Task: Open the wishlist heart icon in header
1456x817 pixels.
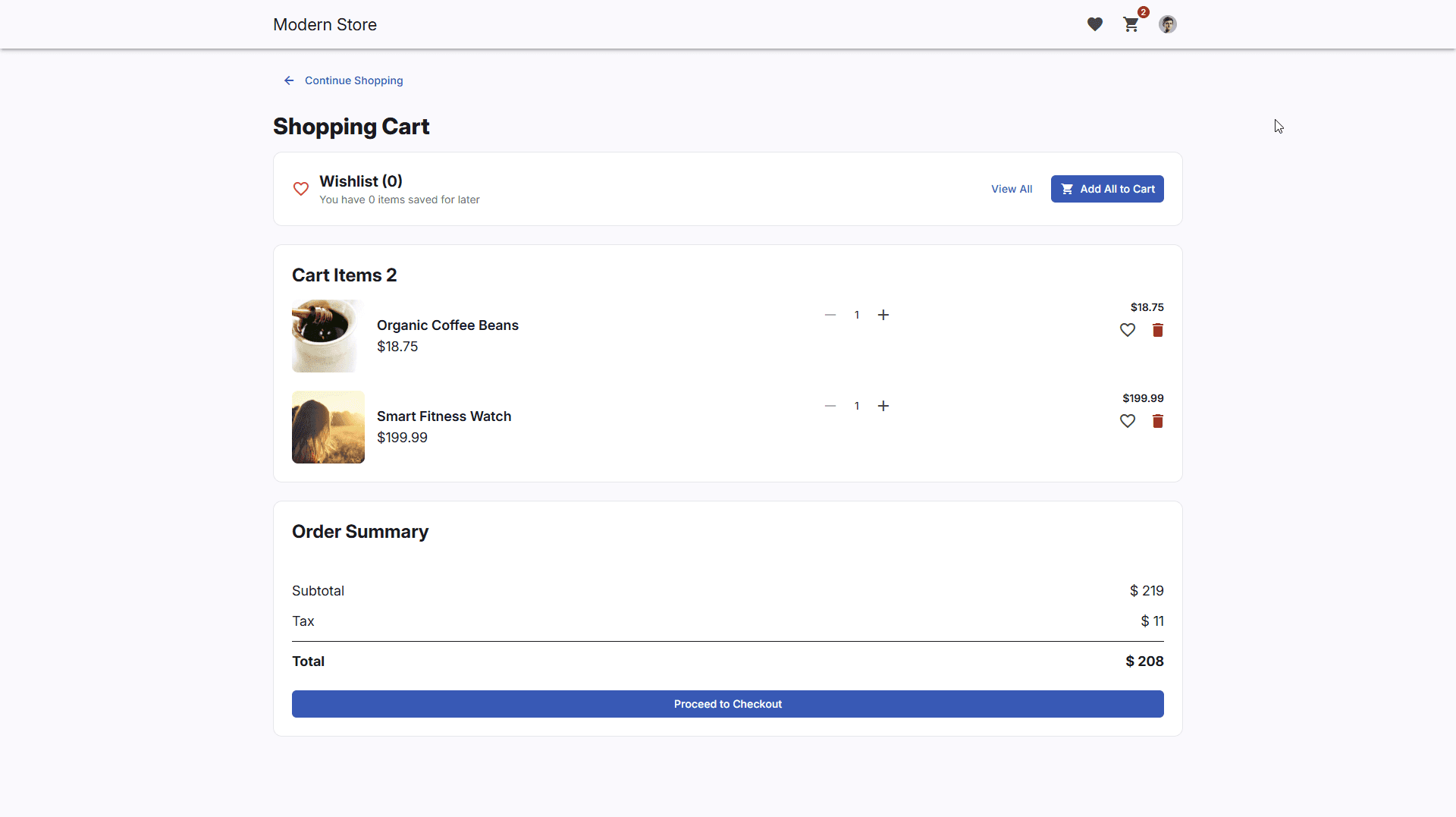Action: (1094, 24)
